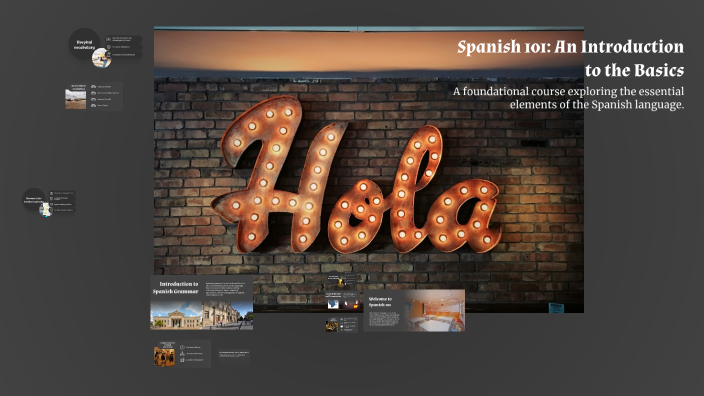Open the topic with dancers painting thumbnail
The width and height of the screenshot is (704, 396).
pyautogui.click(x=182, y=354)
